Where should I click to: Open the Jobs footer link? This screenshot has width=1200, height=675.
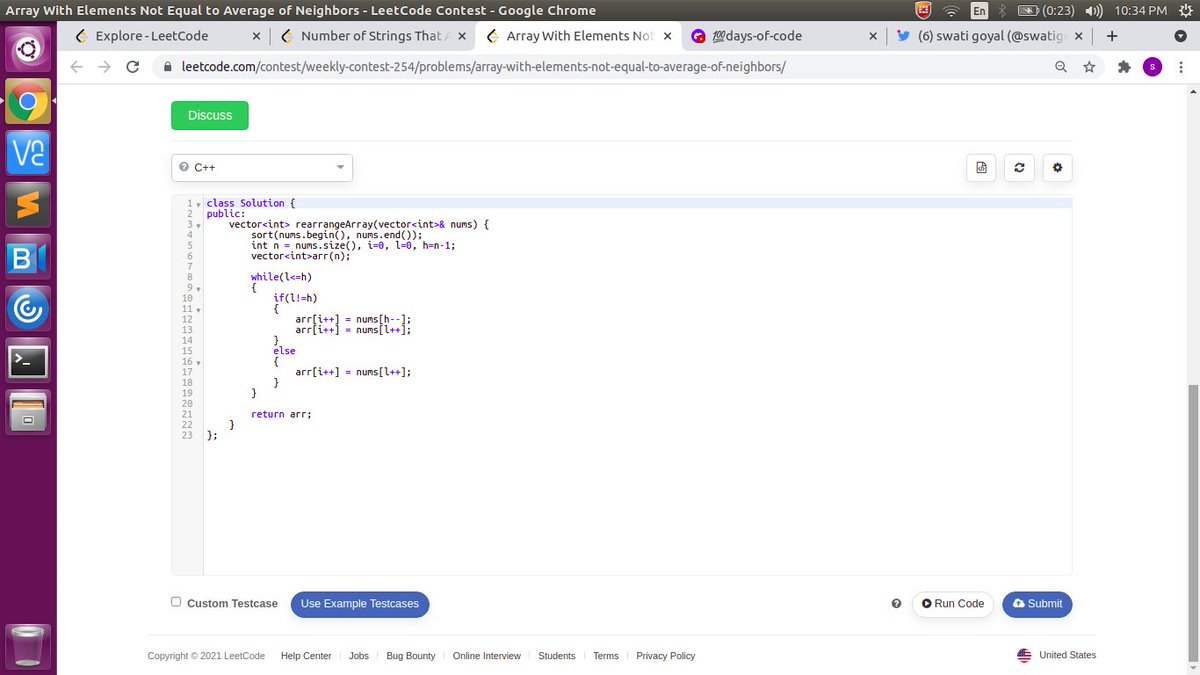359,656
